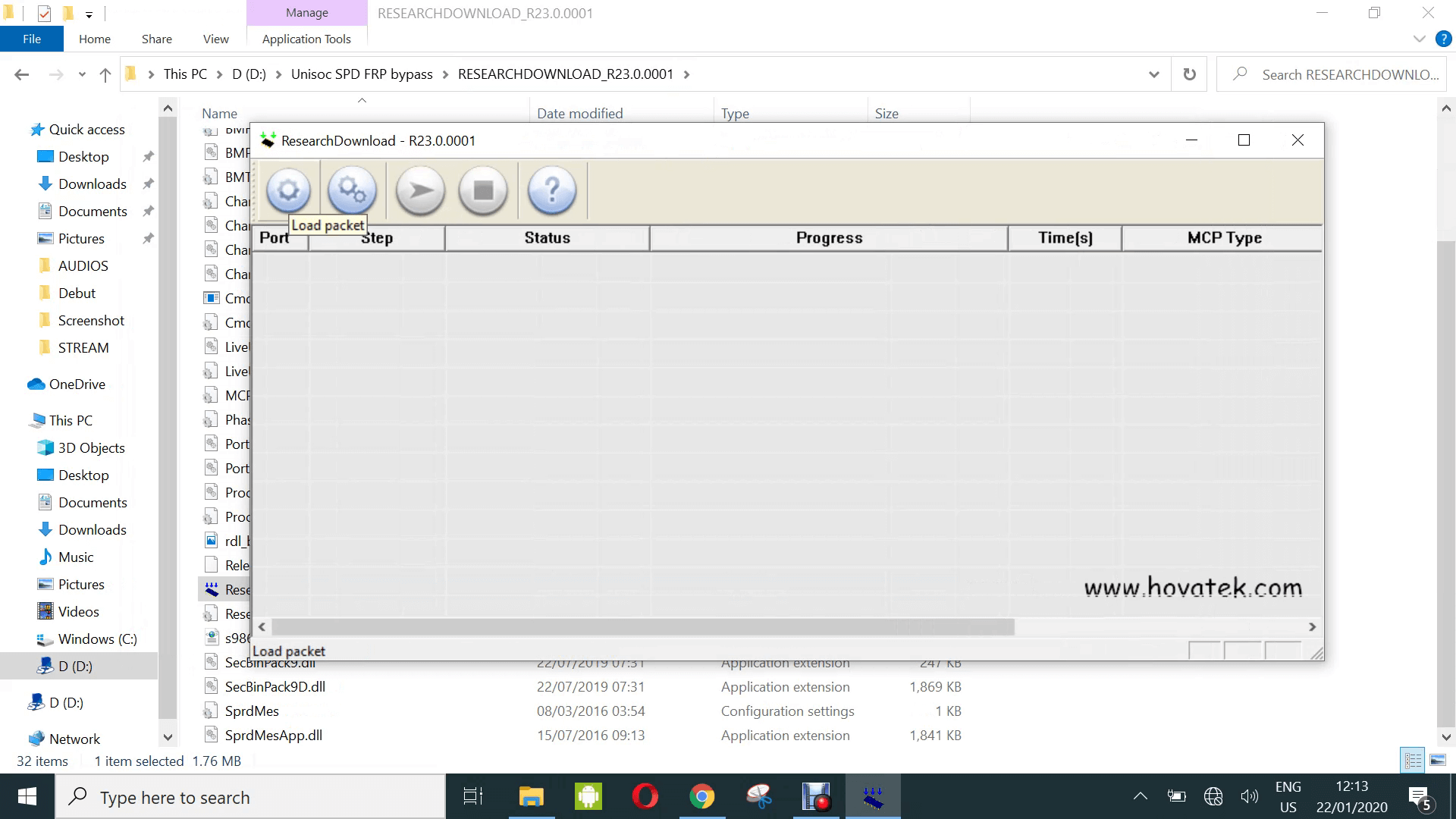The image size is (1456, 819).
Task: Open Help via the question mark icon
Action: pyautogui.click(x=551, y=190)
